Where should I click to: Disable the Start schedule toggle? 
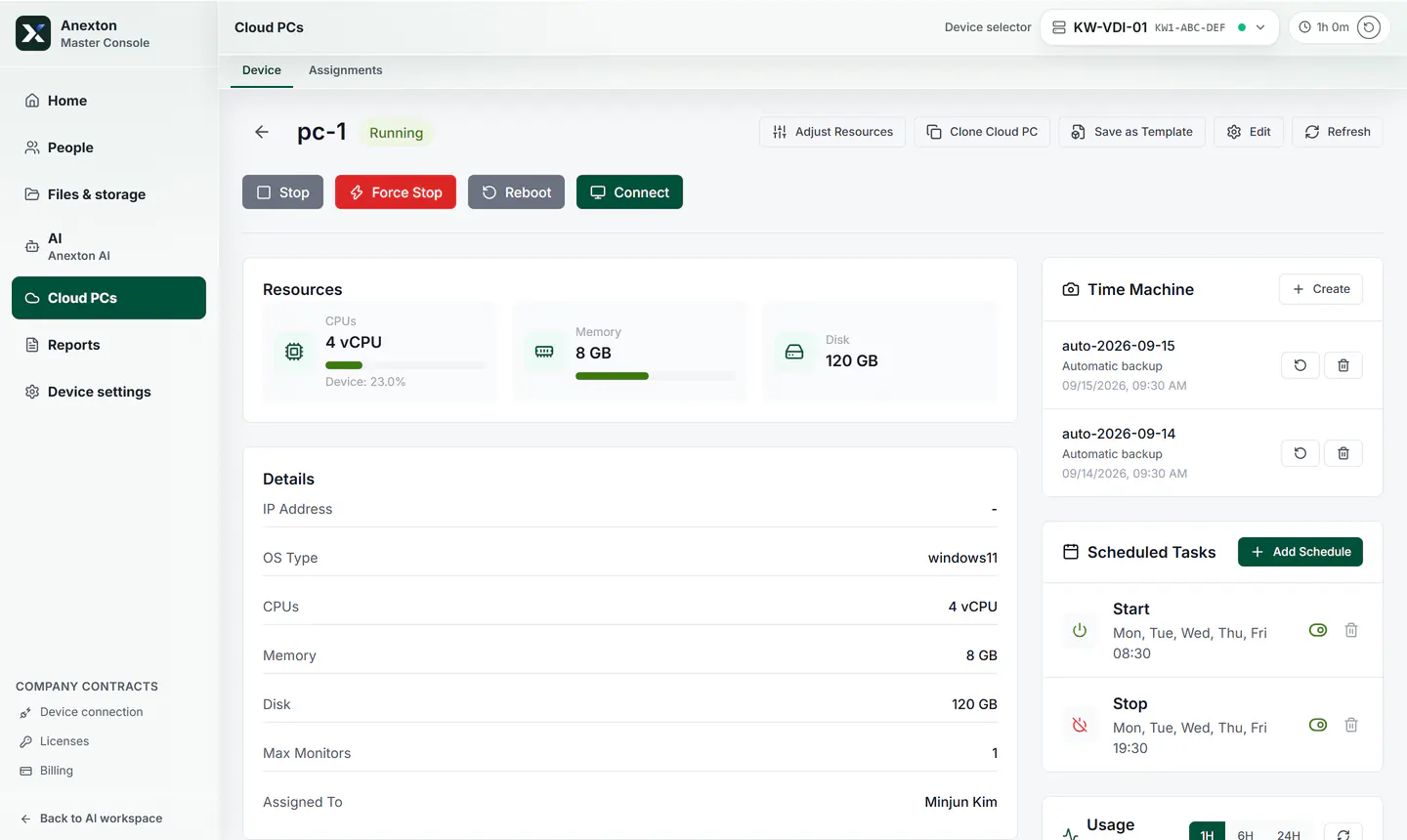click(x=1318, y=630)
